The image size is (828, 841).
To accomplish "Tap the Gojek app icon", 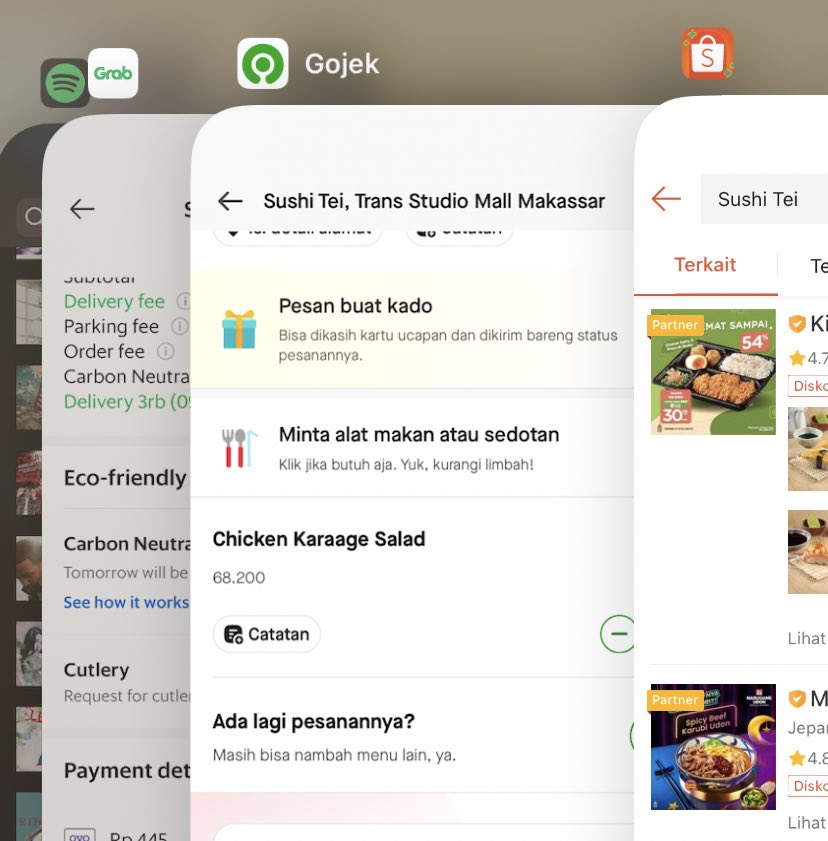I will 263,63.
